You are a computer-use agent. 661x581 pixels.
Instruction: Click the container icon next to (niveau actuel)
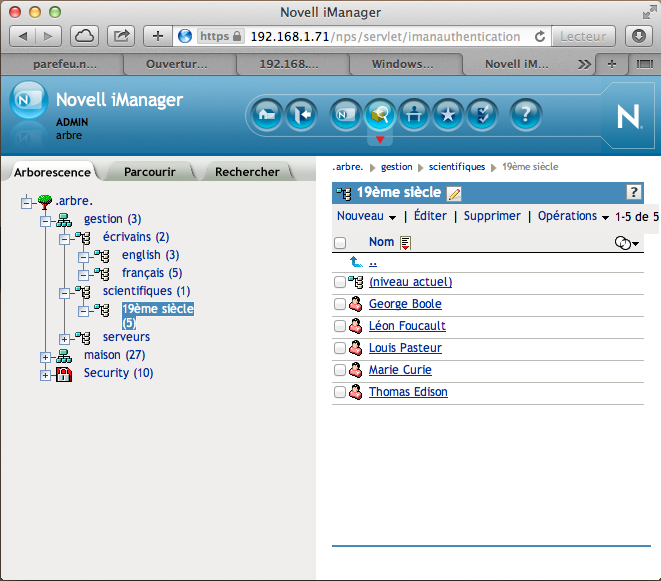coord(356,282)
